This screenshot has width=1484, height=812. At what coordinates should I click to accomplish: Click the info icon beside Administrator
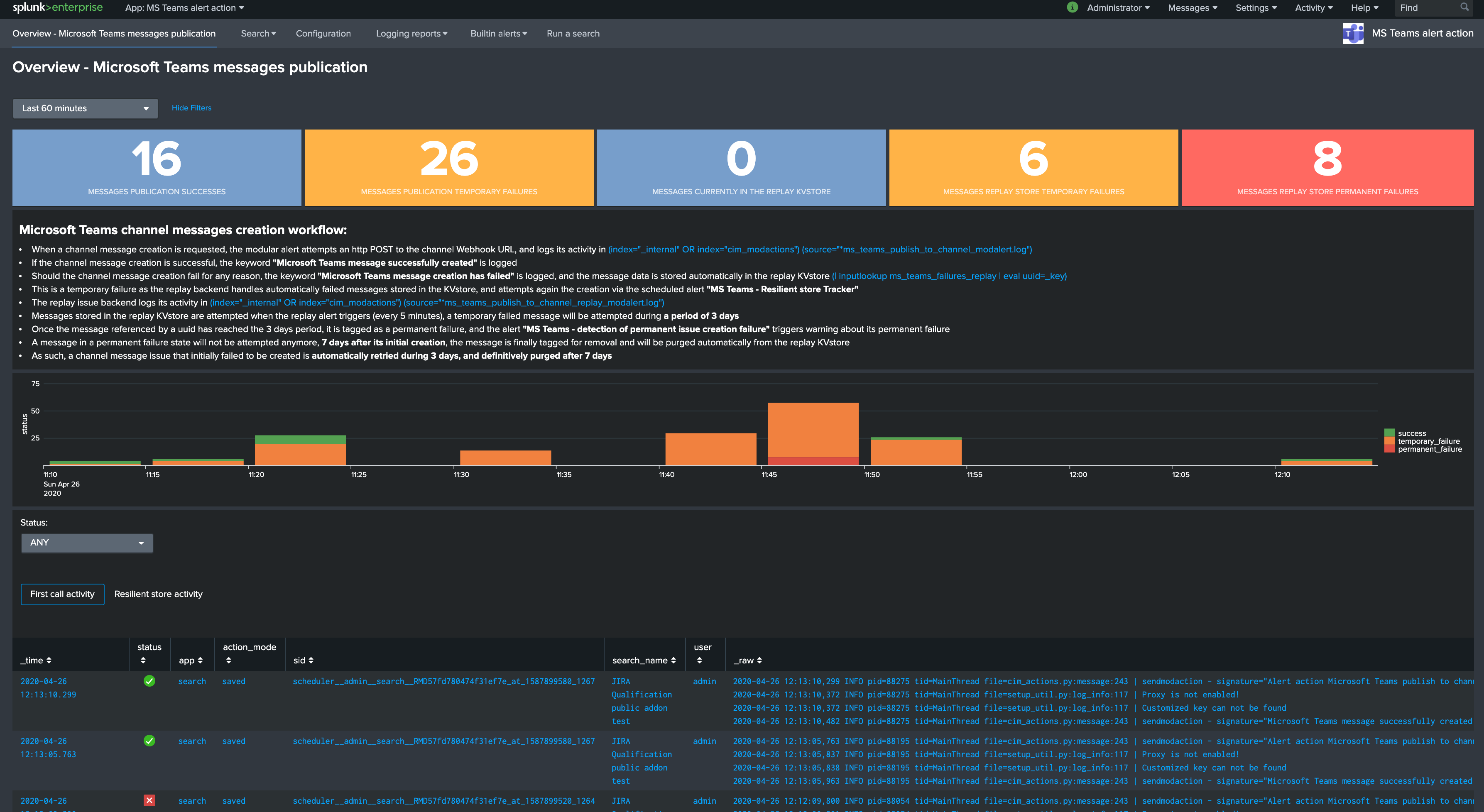click(x=1072, y=7)
